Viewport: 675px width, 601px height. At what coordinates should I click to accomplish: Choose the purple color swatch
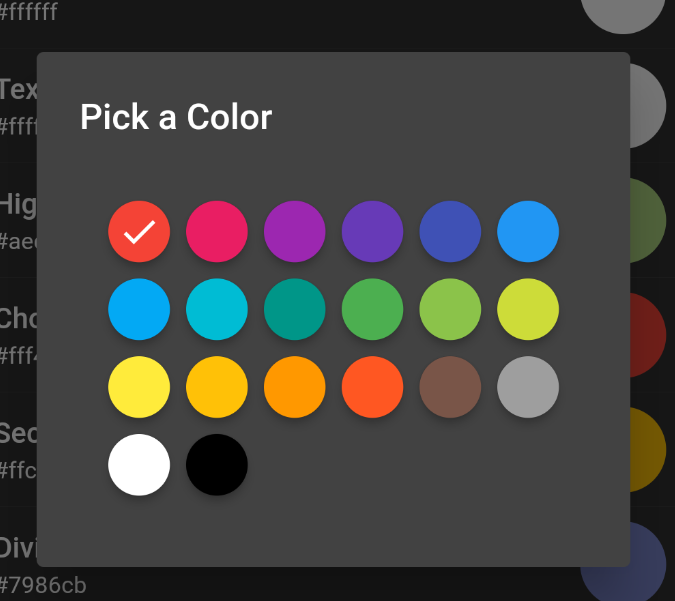tap(295, 231)
